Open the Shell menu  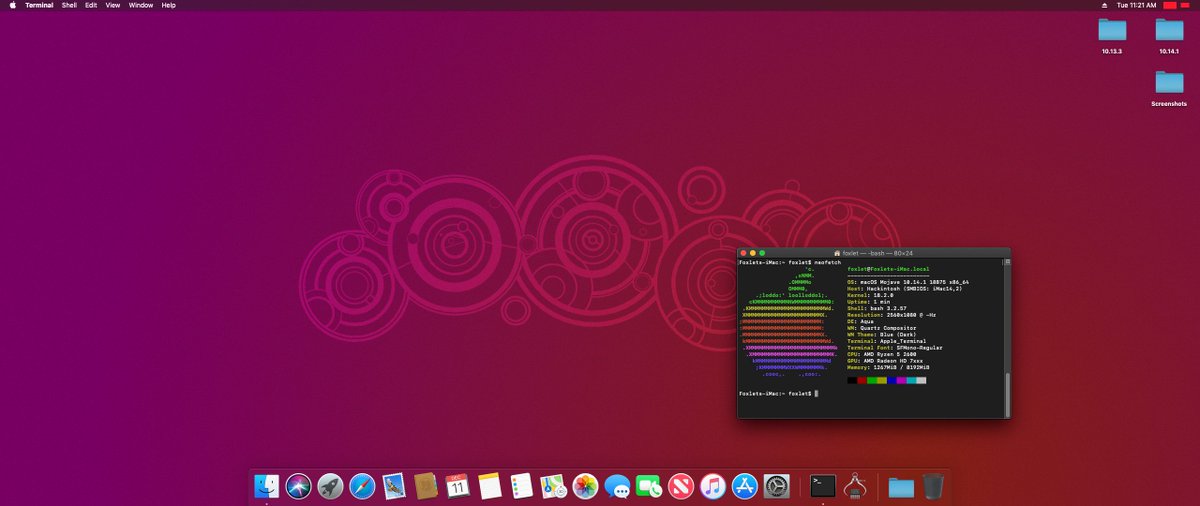69,5
